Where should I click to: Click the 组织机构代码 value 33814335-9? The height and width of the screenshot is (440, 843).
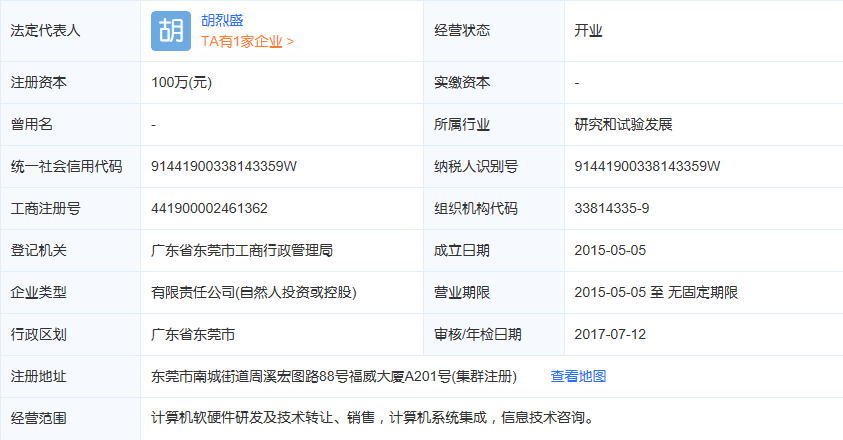coord(612,208)
